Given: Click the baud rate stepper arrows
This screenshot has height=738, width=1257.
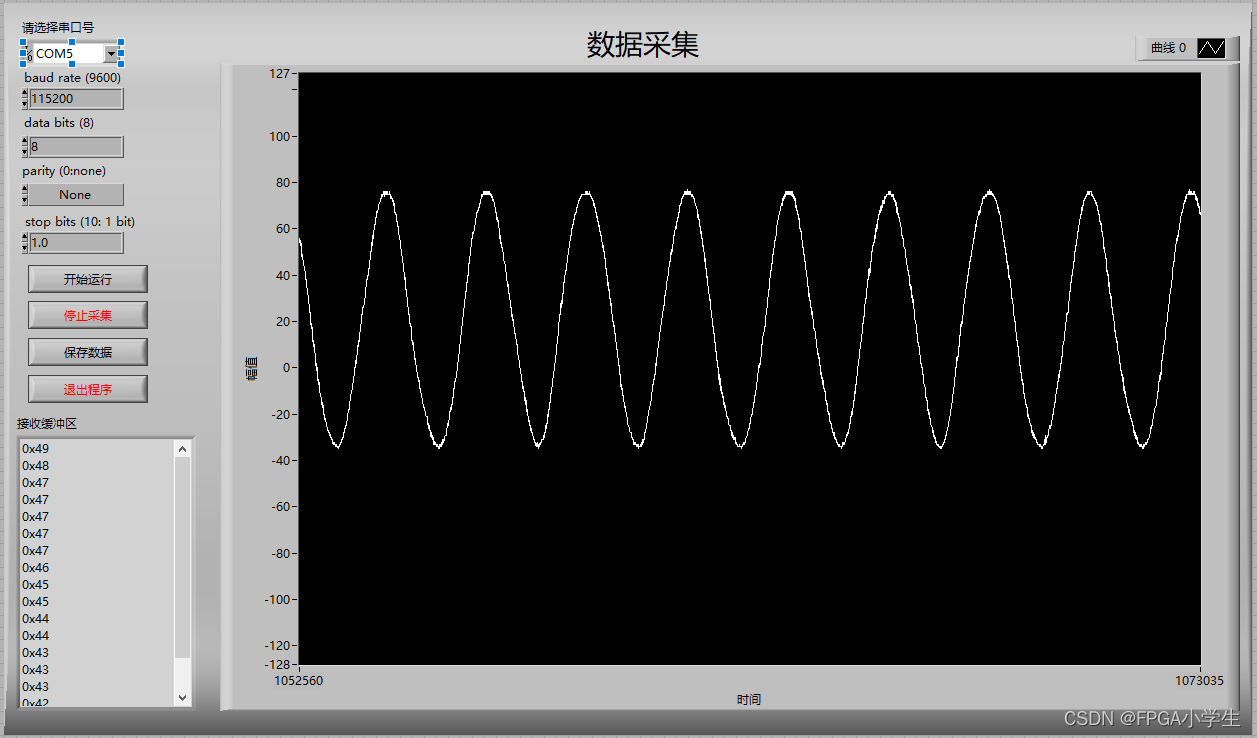Looking at the screenshot, I should click(x=24, y=99).
